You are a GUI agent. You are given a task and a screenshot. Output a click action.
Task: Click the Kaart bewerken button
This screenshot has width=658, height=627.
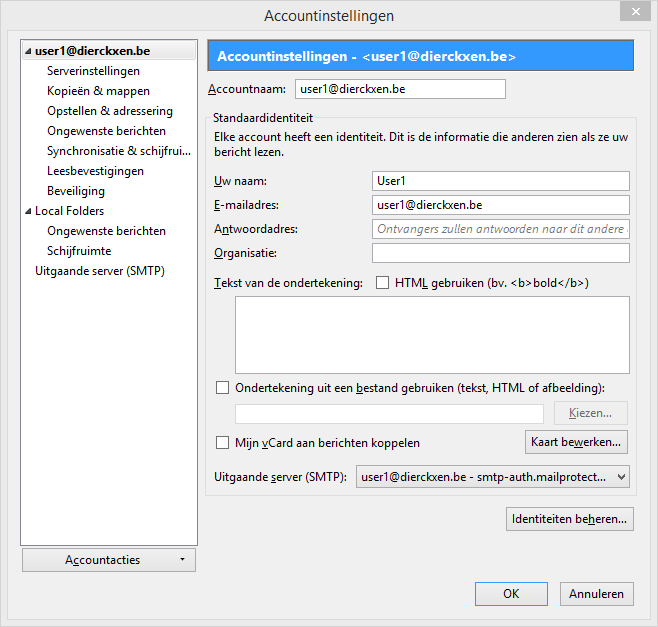point(575,441)
